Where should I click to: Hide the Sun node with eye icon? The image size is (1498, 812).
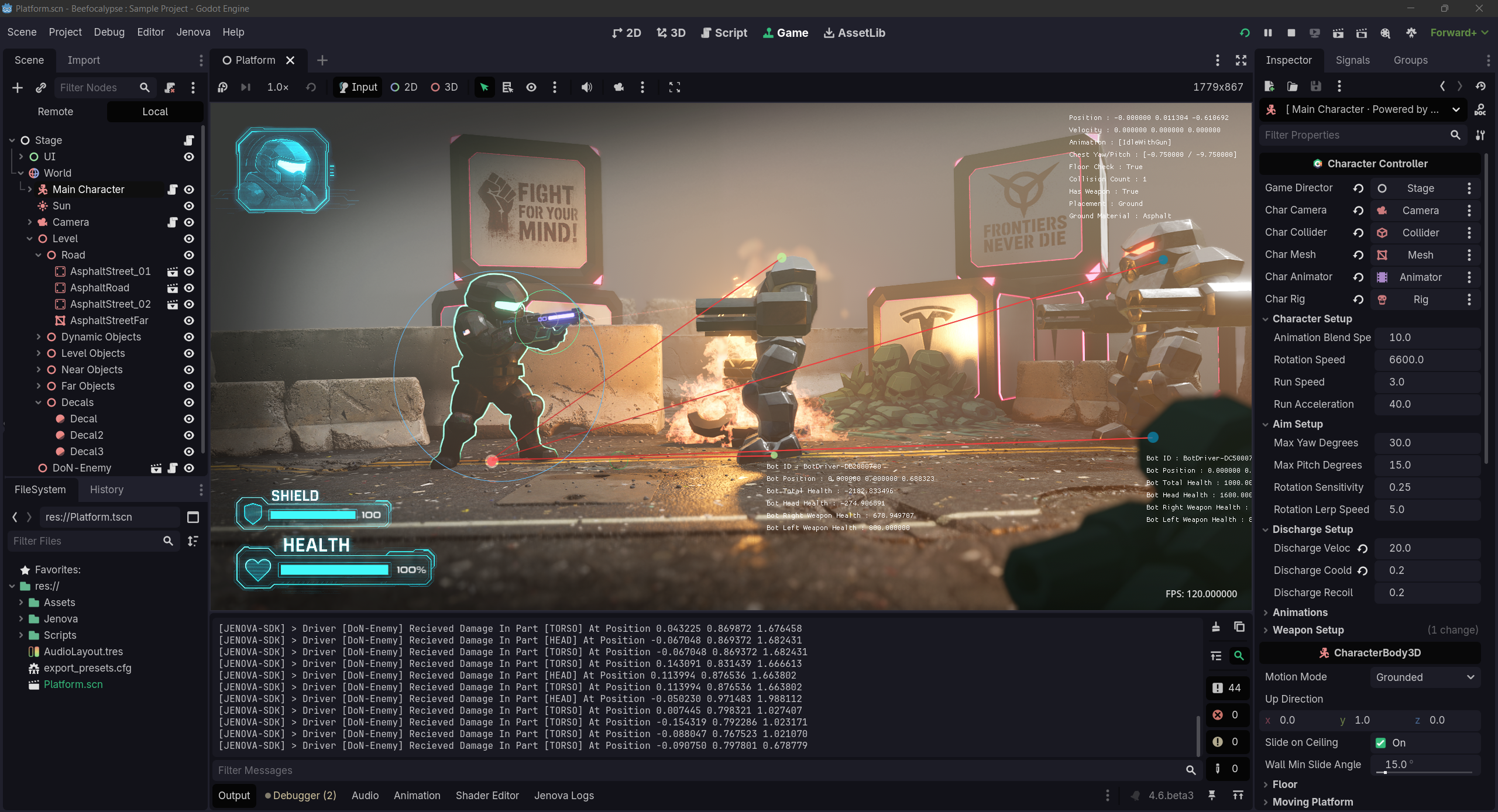189,206
